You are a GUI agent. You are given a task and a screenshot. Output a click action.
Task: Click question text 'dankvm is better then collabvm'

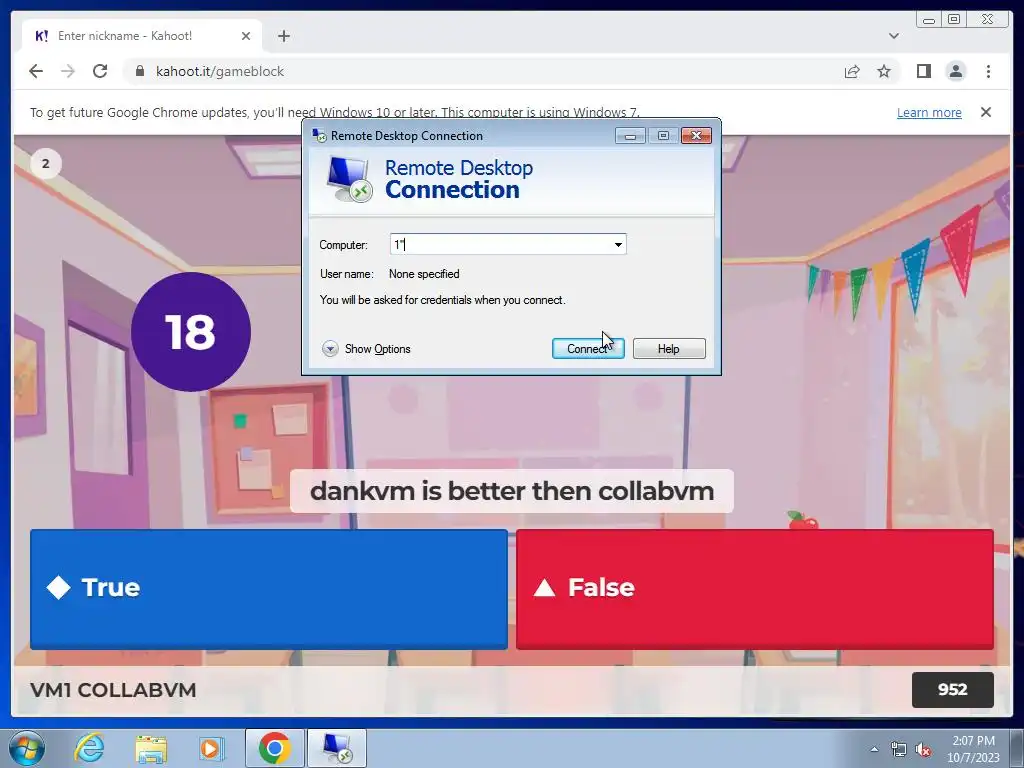512,491
